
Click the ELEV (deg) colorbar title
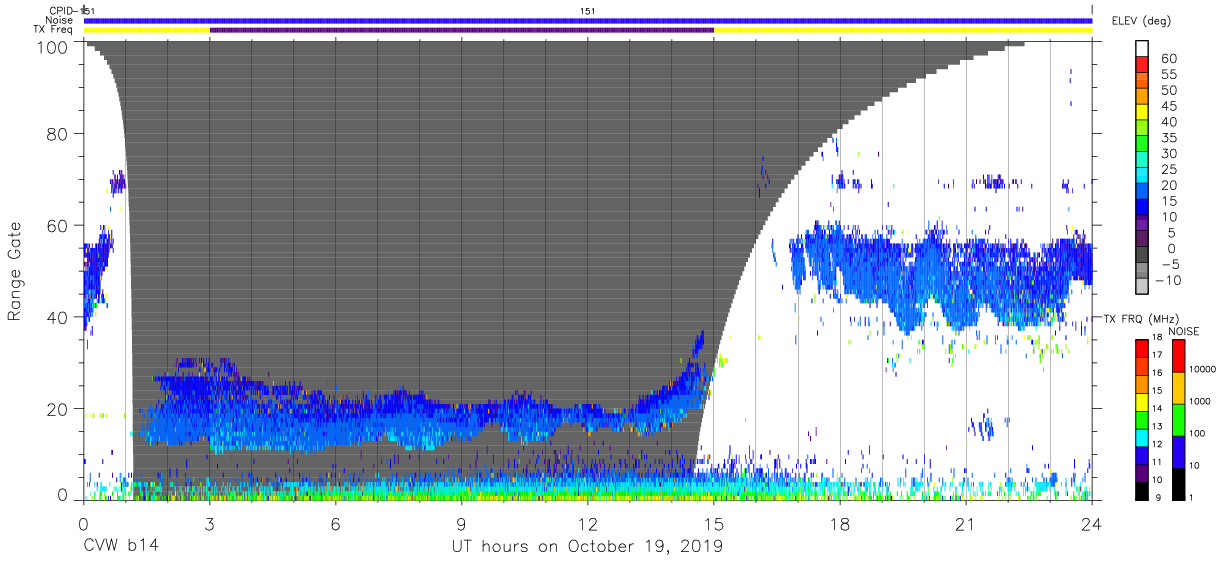[x=1141, y=20]
